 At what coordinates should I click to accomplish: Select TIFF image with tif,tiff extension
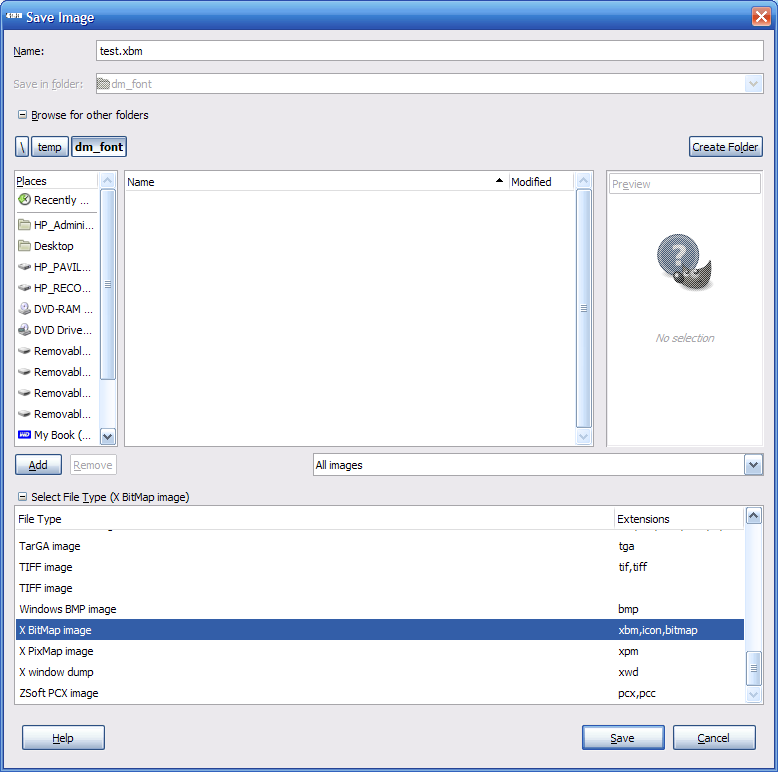(380, 567)
